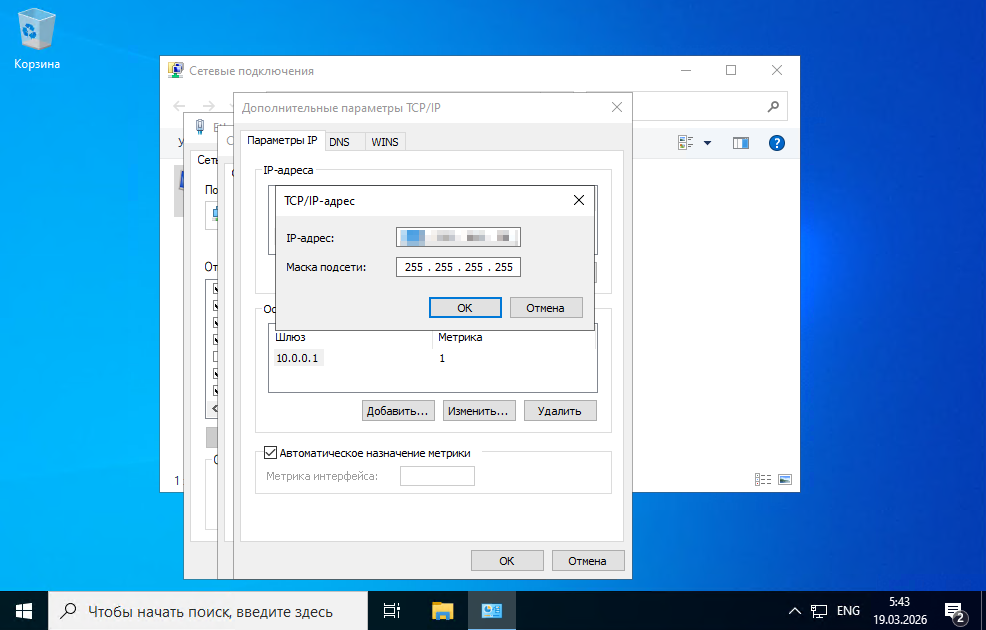This screenshot has width=986, height=630.
Task: Switch to the DNS tab
Action: [339, 142]
